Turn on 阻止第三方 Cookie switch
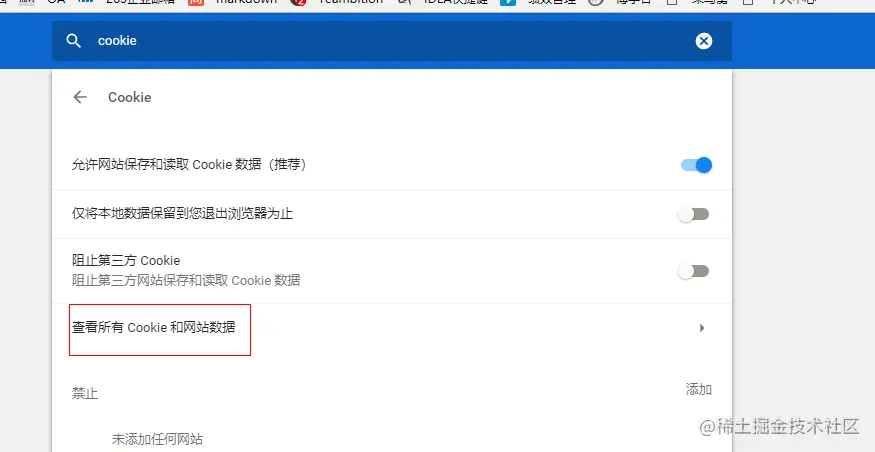 (693, 271)
